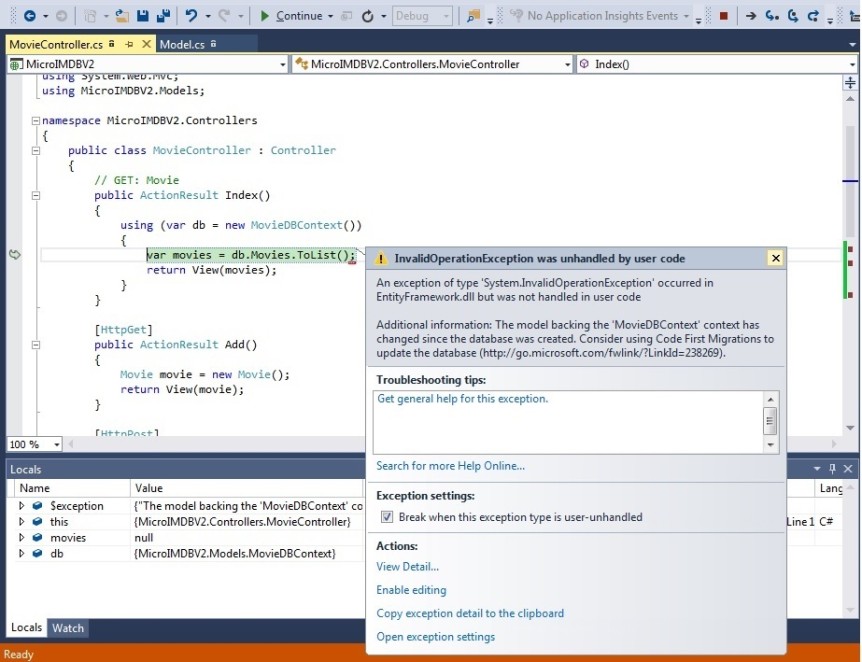Collapse the namespace MicroIMDBV2.Controllers region

pos(35,121)
